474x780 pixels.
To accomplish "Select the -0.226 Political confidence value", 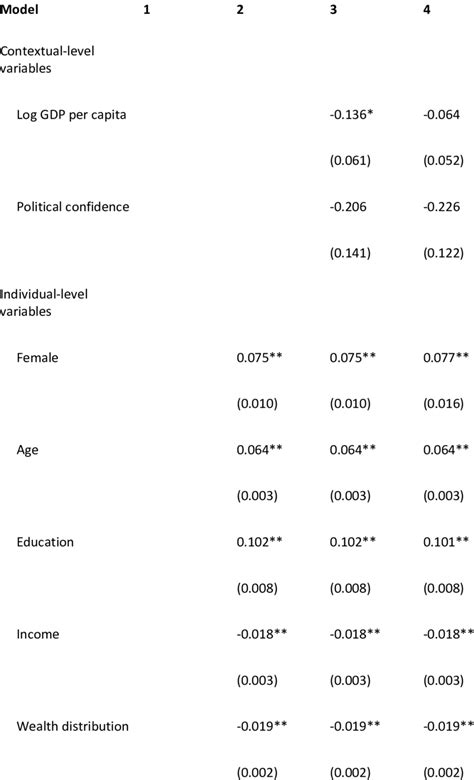I will click(x=442, y=206).
